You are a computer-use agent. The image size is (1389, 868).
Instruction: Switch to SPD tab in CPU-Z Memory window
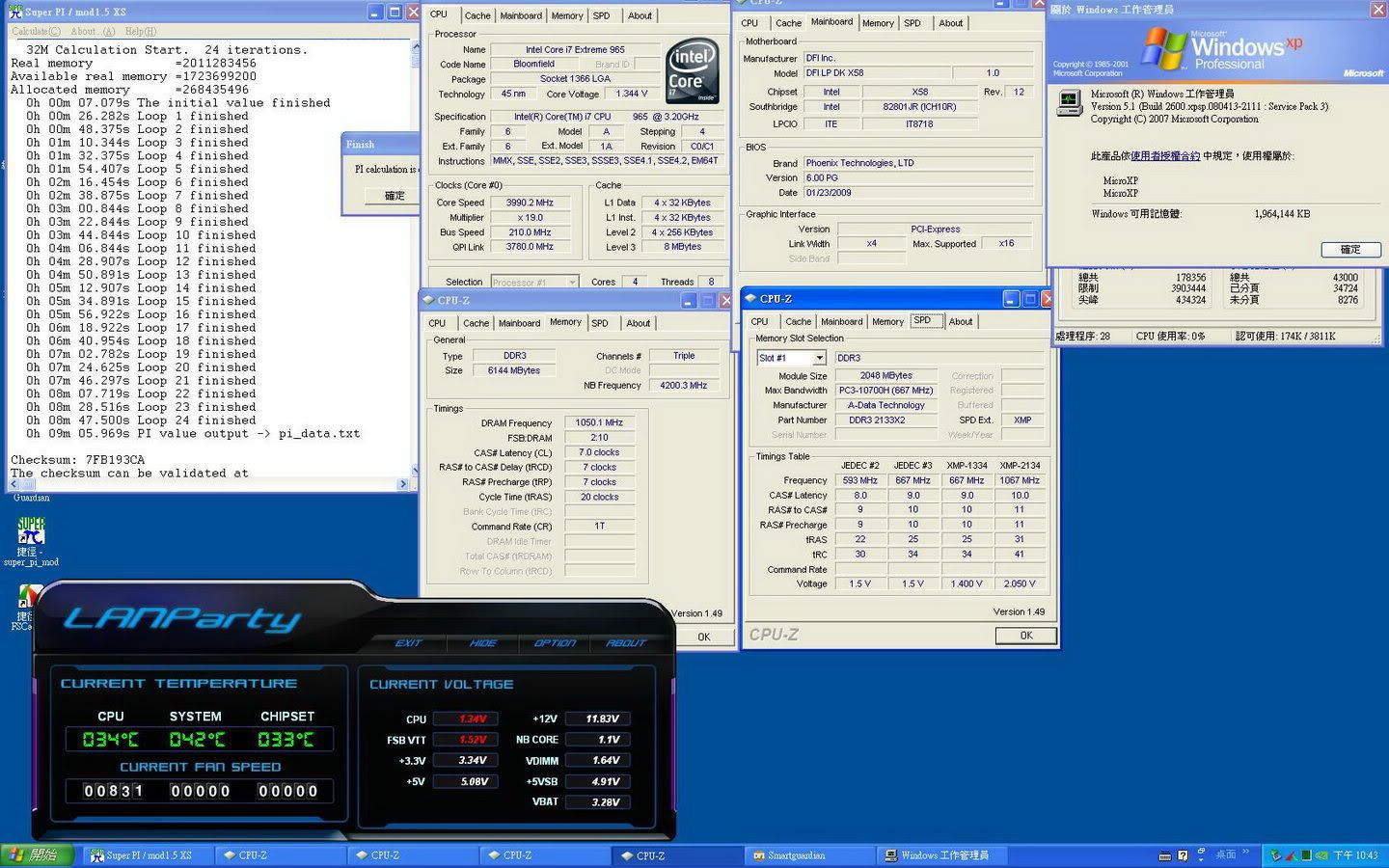pos(600,323)
